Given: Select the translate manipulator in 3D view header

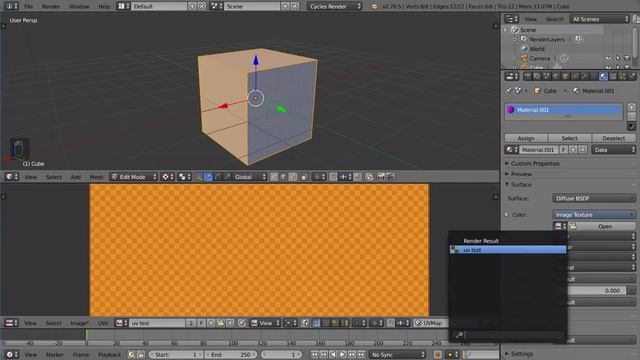Looking at the screenshot, I should click(208, 177).
